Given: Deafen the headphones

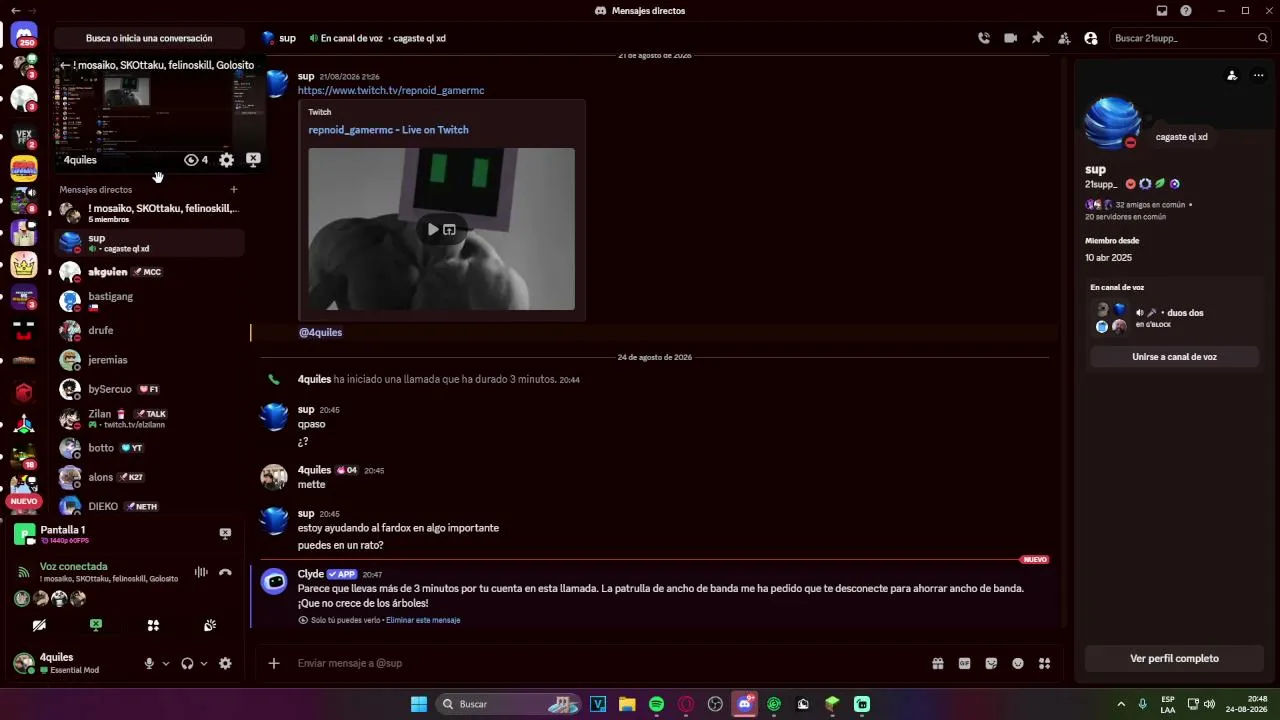Looking at the screenshot, I should tap(187, 663).
